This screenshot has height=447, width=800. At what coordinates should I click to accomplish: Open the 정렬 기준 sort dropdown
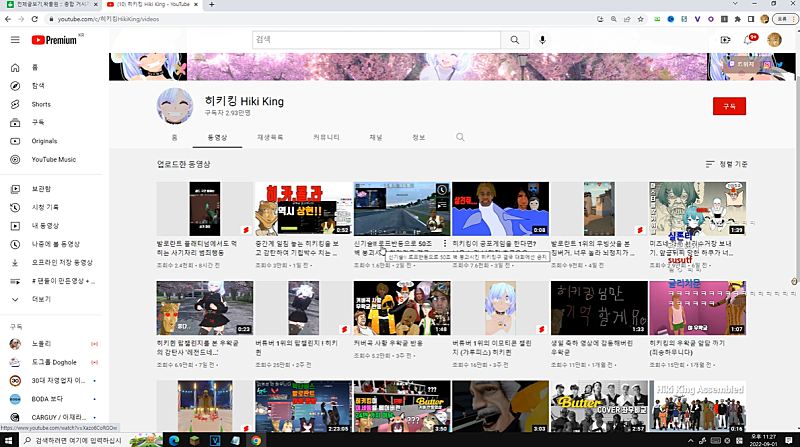tap(727, 163)
